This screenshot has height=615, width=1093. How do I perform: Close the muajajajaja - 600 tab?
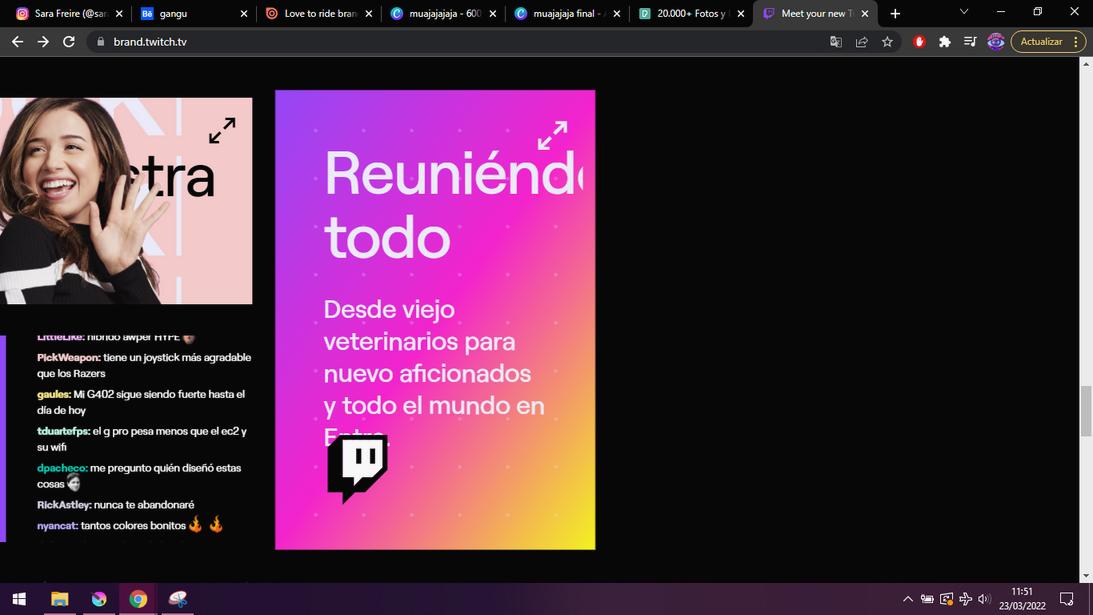pos(493,13)
